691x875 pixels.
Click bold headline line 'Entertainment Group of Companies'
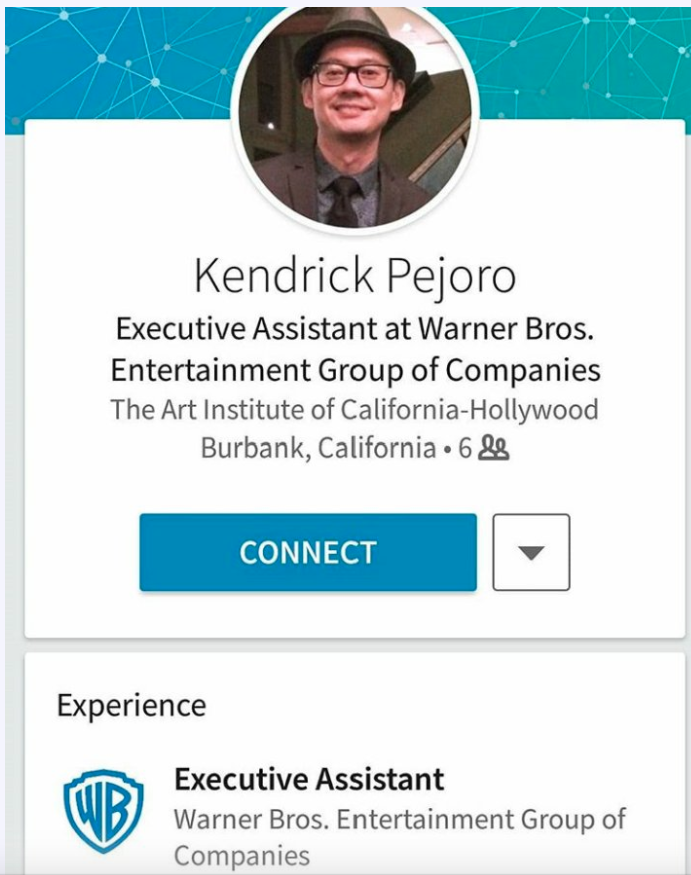pos(356,370)
